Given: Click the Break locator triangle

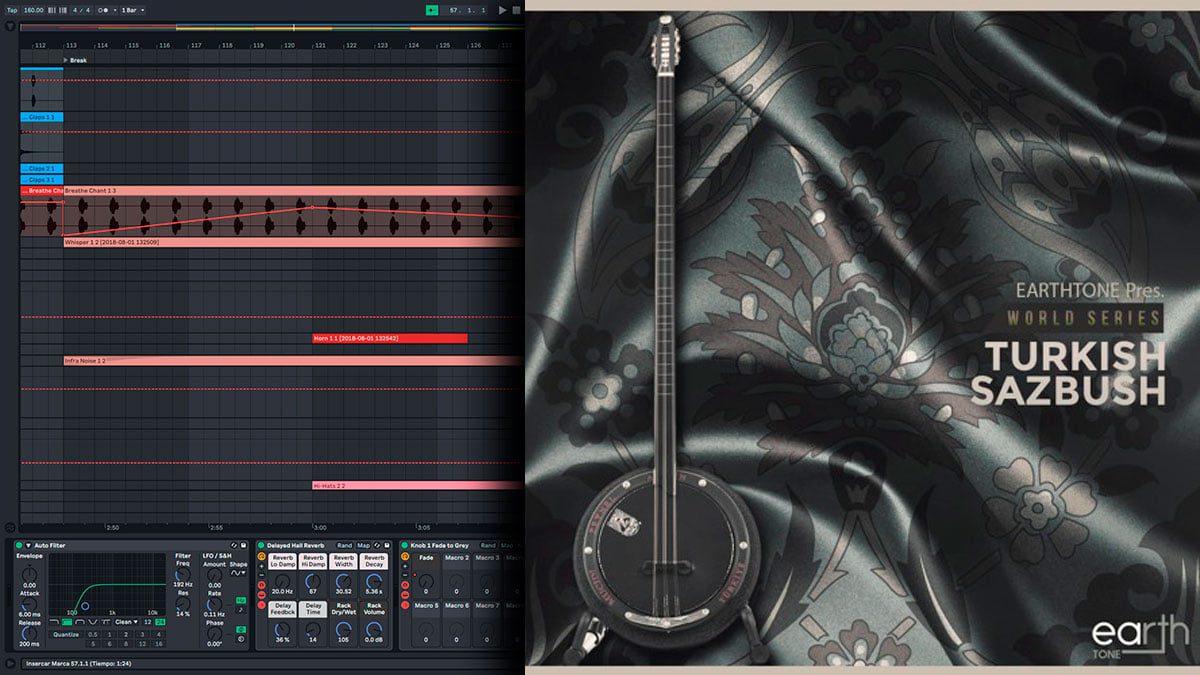Looking at the screenshot, I should (x=66, y=60).
